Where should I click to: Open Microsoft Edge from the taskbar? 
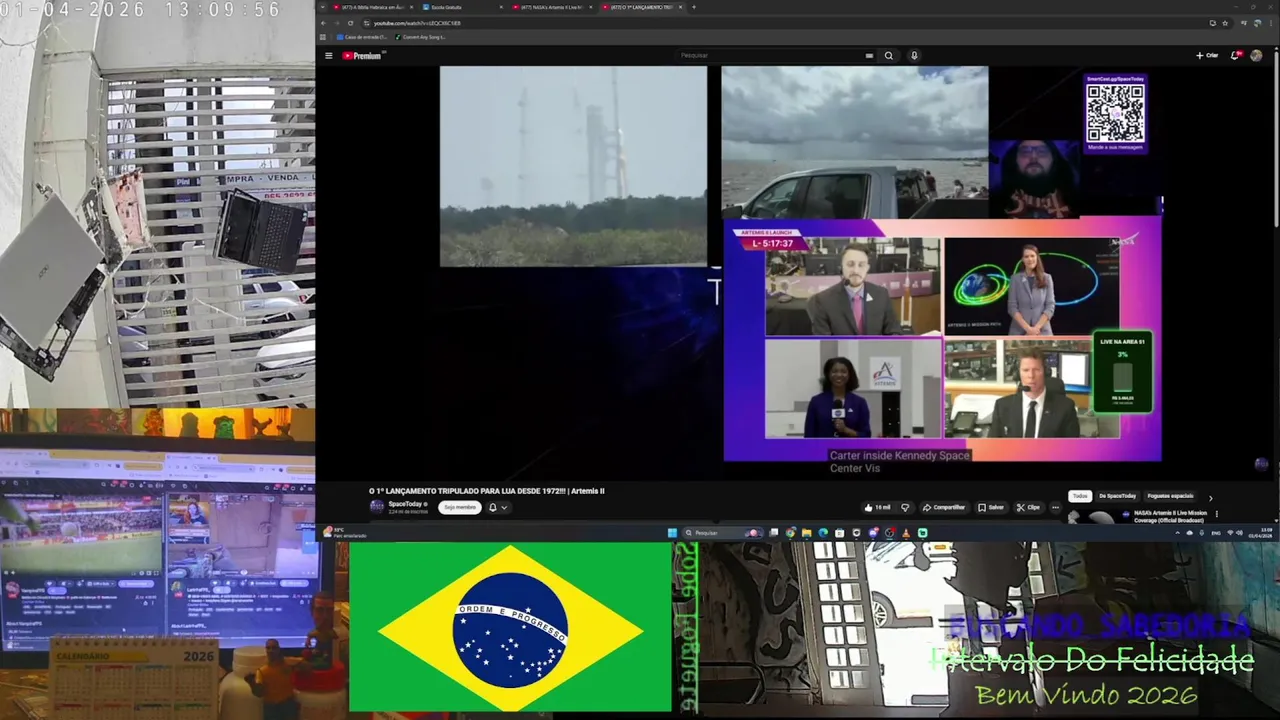click(823, 533)
